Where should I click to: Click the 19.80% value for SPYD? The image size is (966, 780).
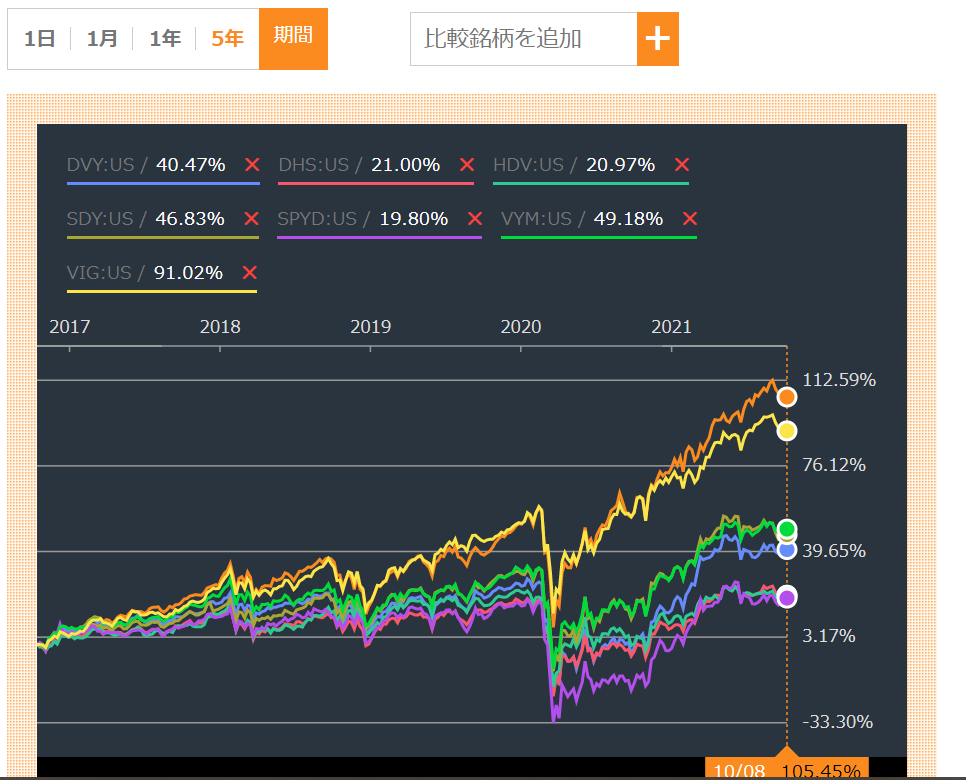click(413, 219)
